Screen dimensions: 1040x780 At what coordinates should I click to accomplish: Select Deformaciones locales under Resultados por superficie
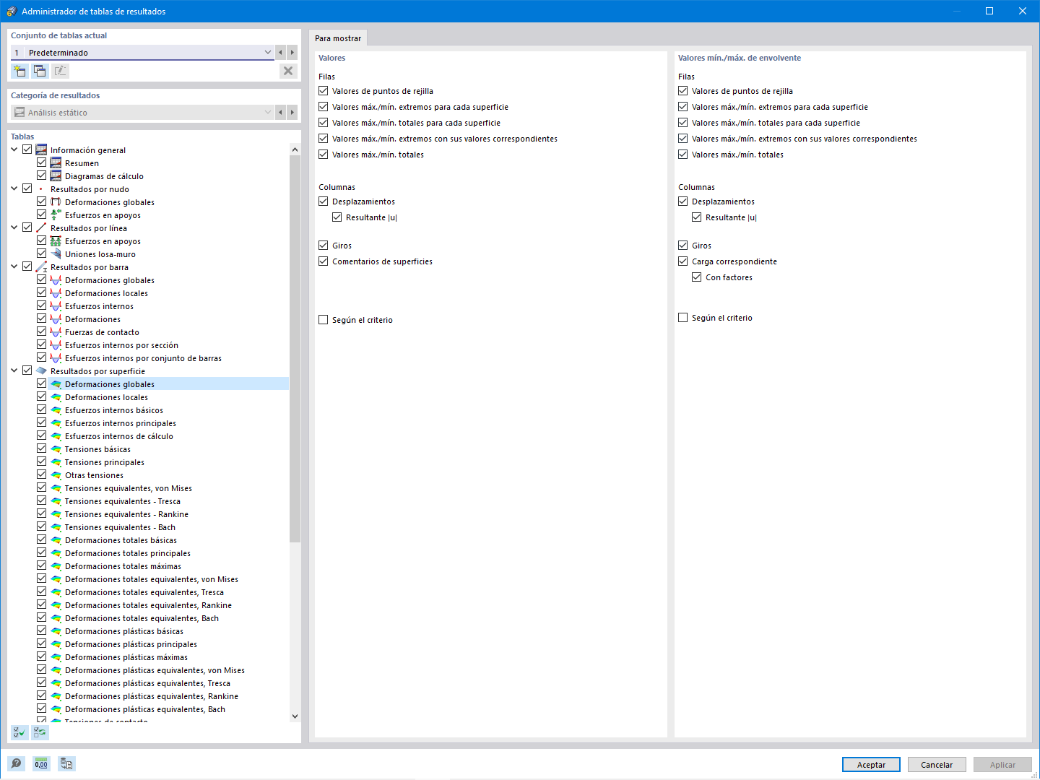click(106, 397)
